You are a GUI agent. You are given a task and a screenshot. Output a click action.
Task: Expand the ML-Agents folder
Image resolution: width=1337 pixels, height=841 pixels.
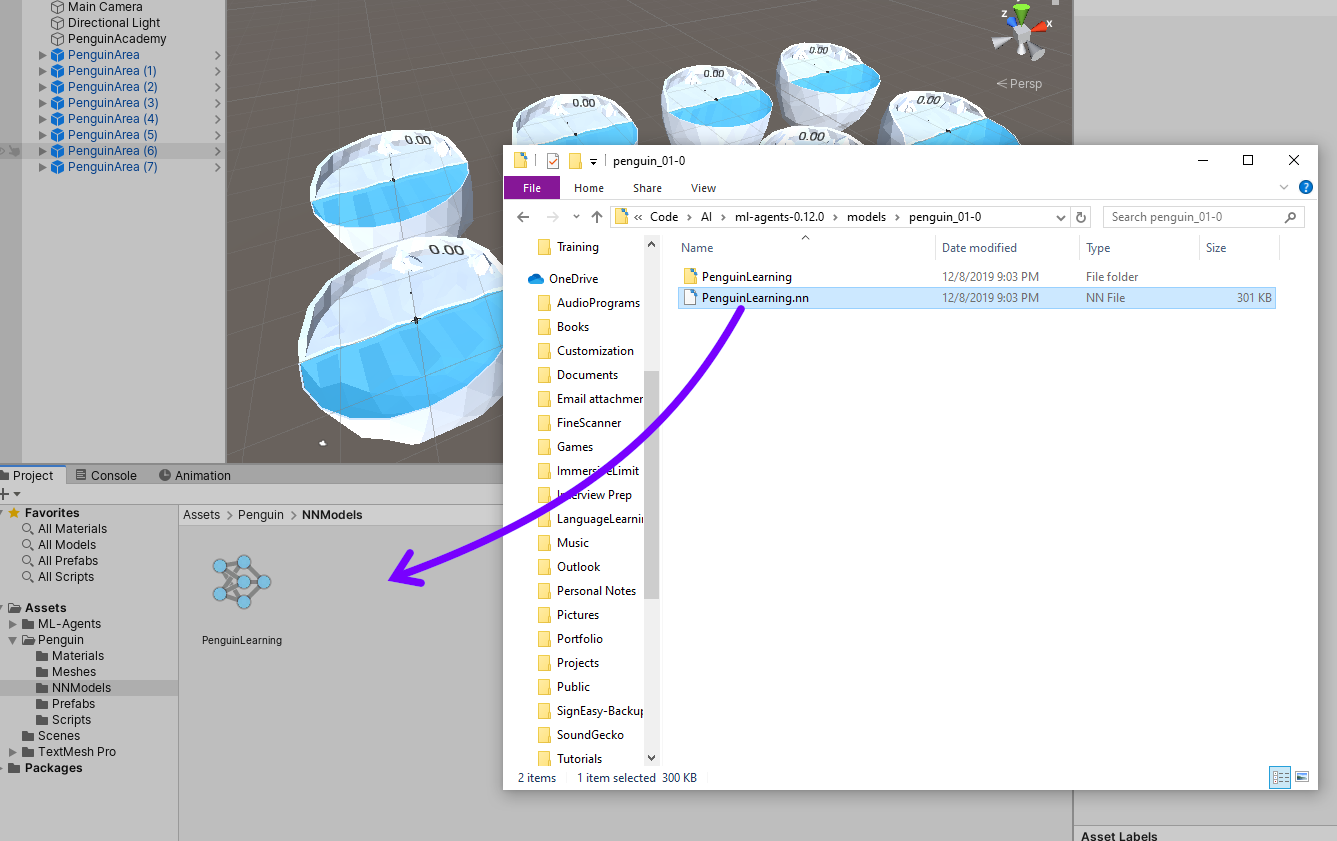(x=13, y=624)
